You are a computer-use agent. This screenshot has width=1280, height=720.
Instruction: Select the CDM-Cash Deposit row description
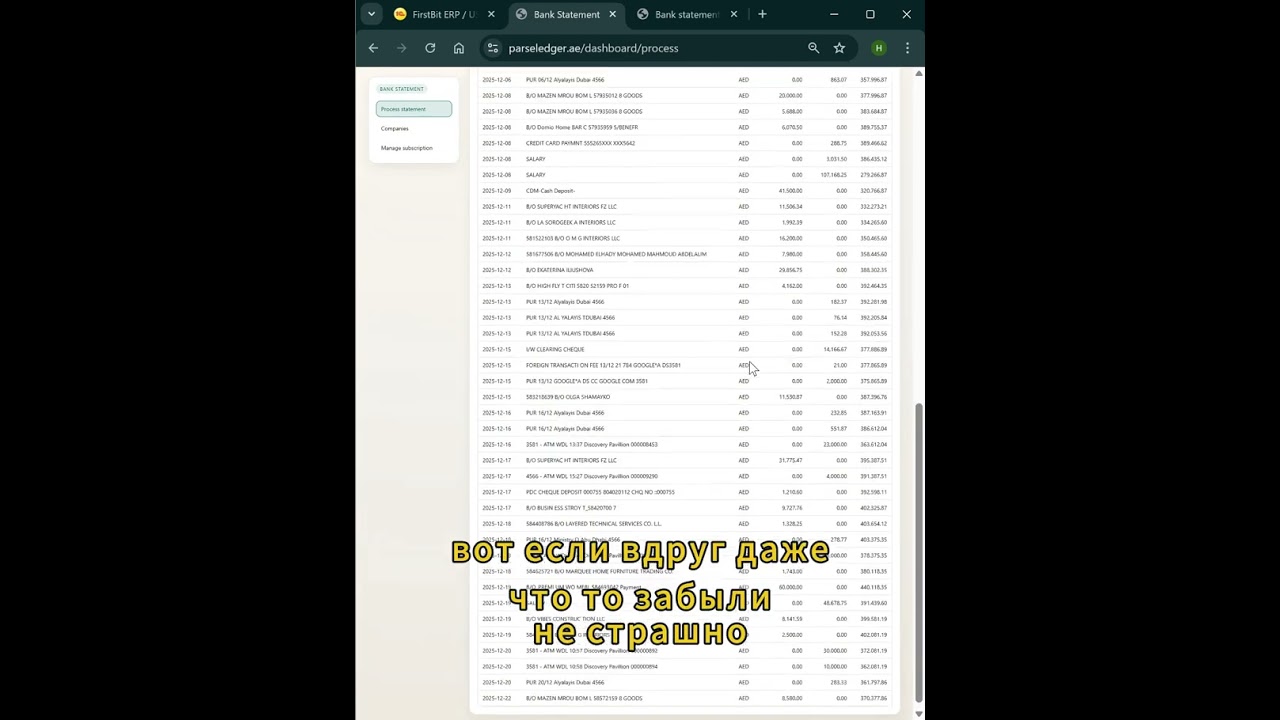tap(550, 191)
